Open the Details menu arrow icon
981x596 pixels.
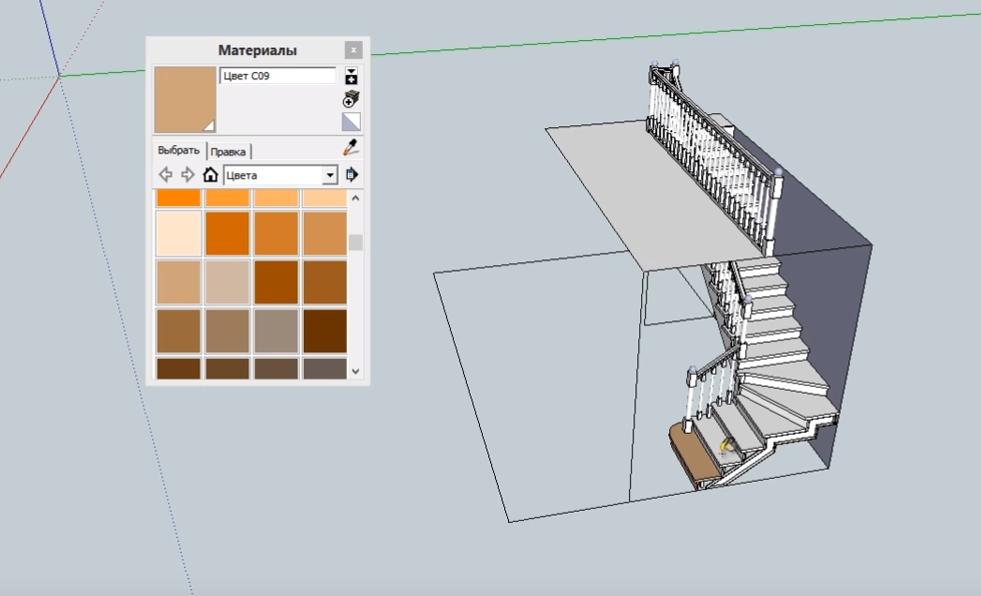[352, 174]
